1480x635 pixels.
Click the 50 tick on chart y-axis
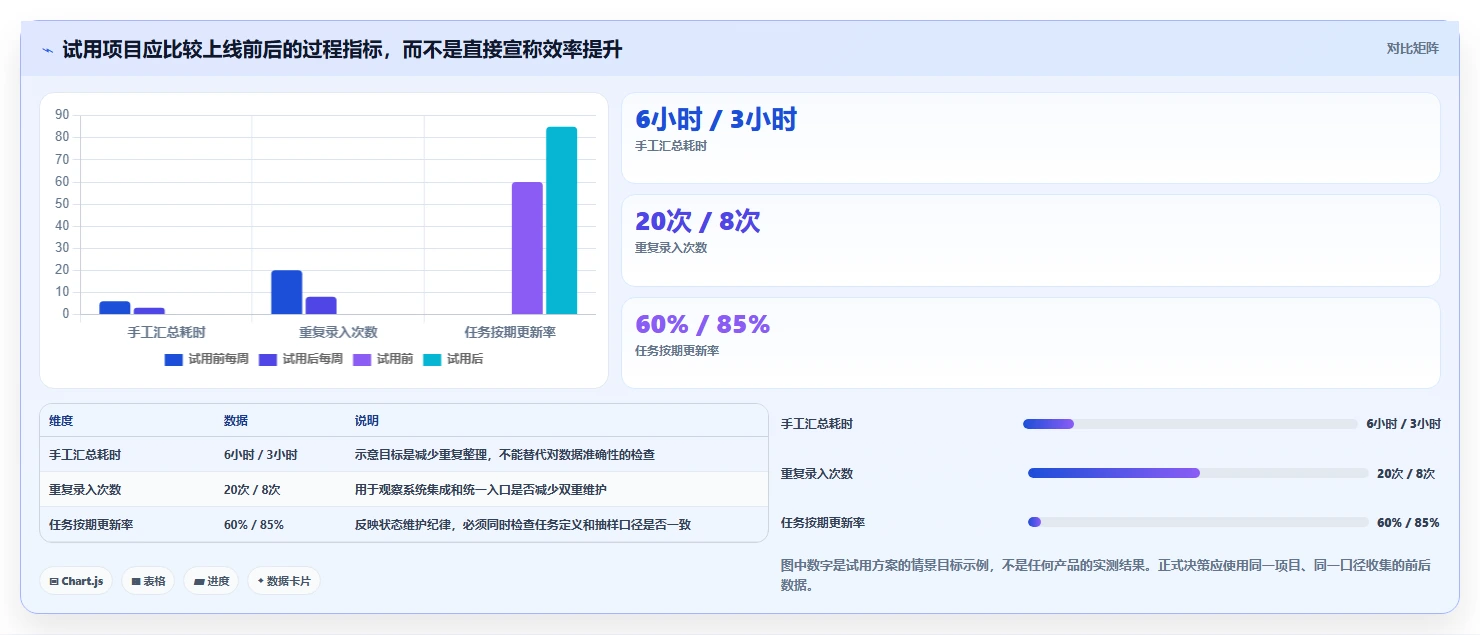pyautogui.click(x=62, y=203)
